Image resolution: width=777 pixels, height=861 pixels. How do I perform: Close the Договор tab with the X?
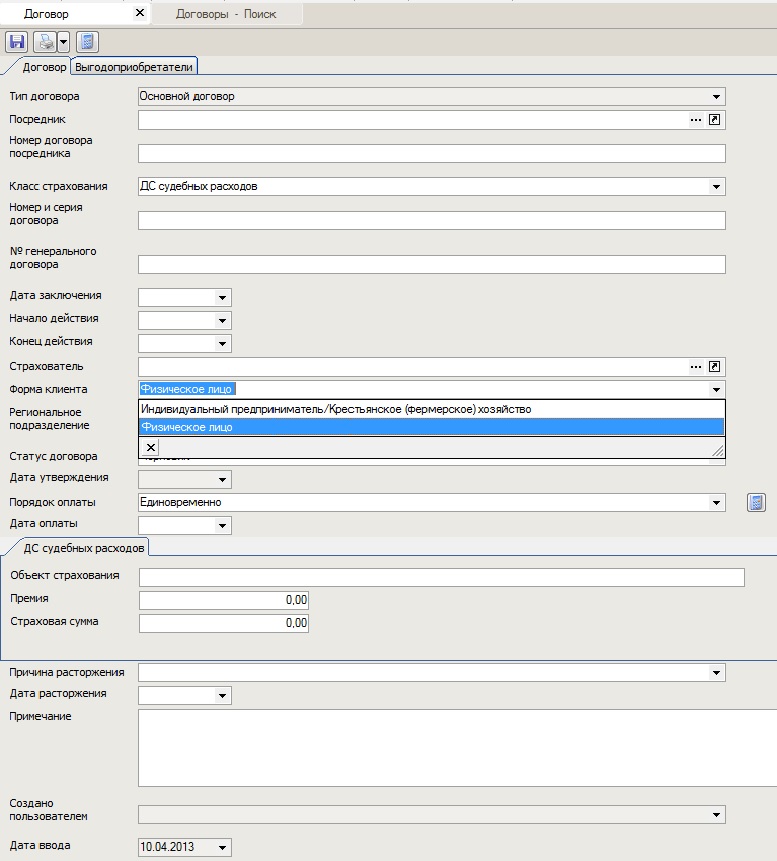[139, 14]
